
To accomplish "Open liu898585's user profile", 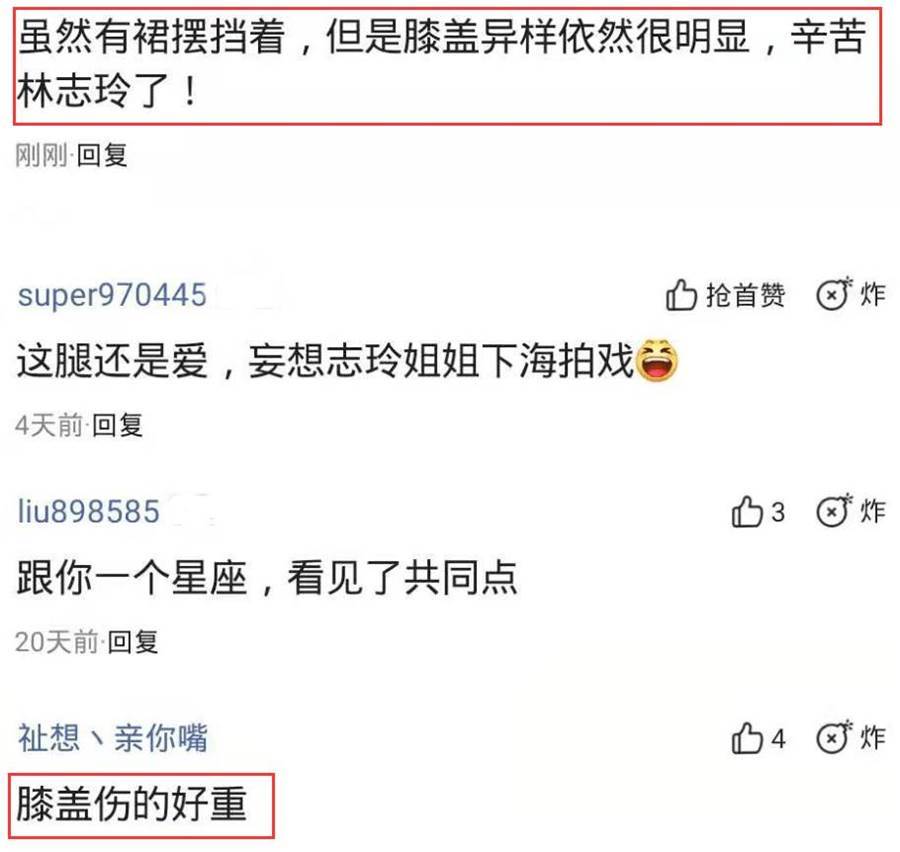I will tap(88, 511).
